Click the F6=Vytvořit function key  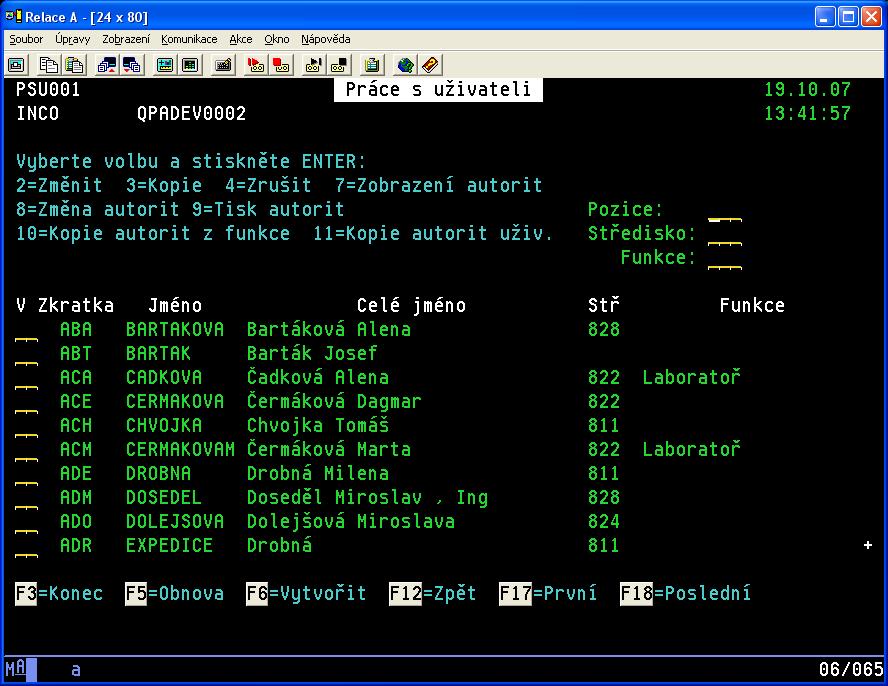pos(306,593)
